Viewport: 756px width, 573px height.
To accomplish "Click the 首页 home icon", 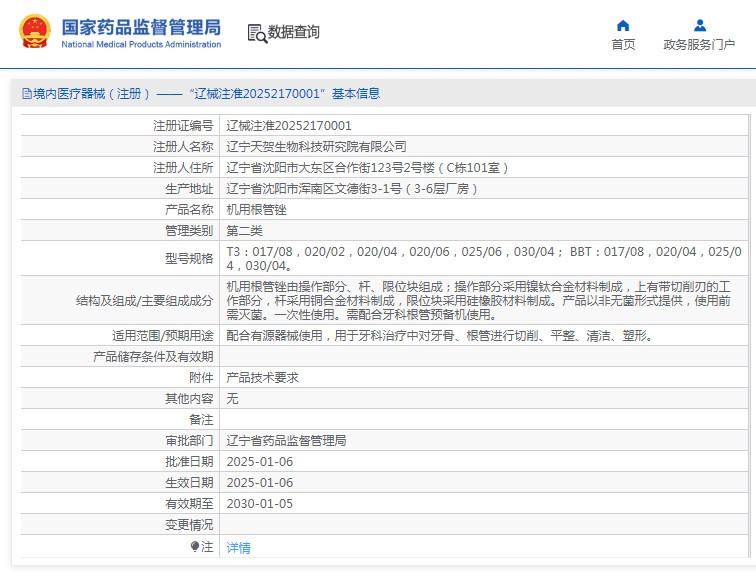I will point(623,25).
